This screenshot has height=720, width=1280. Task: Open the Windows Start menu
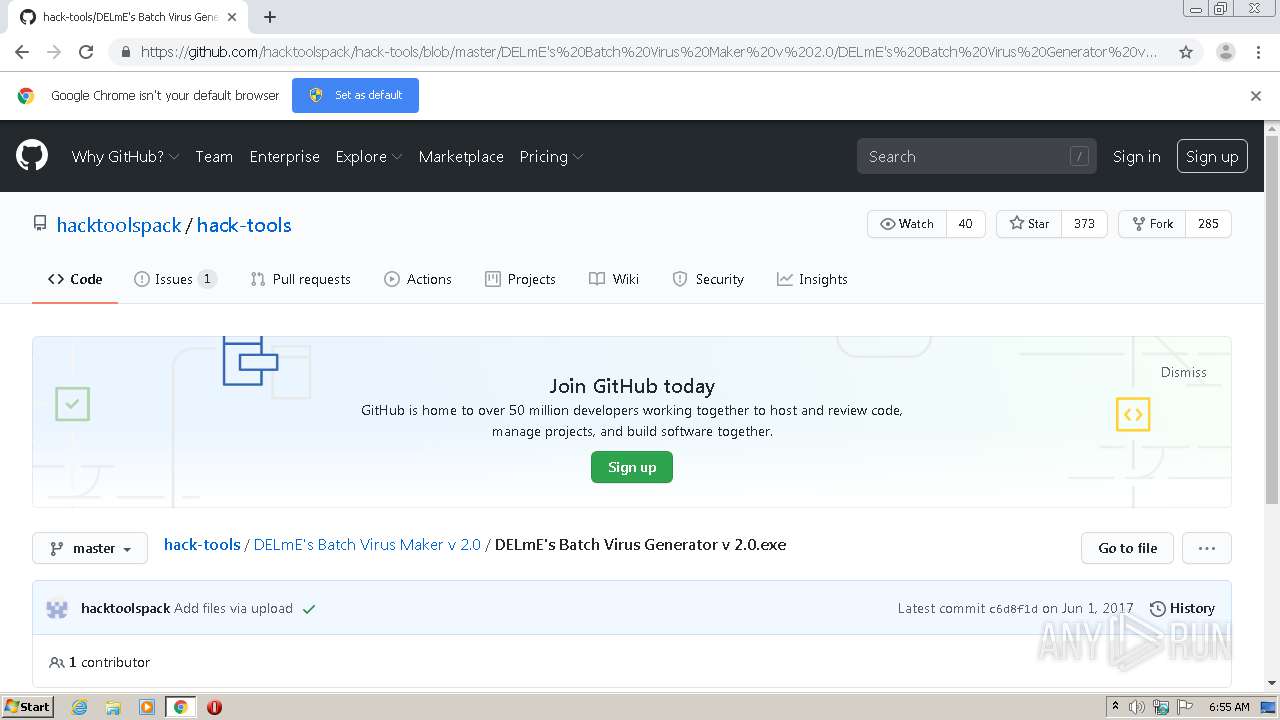[27, 707]
